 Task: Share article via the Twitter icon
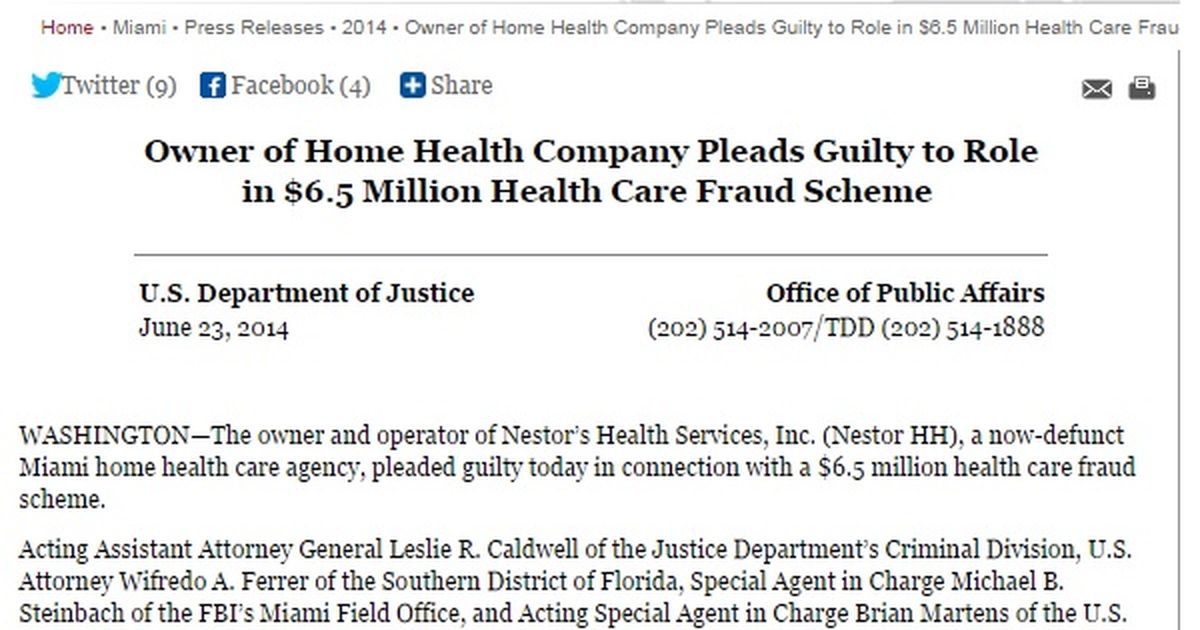[46, 85]
